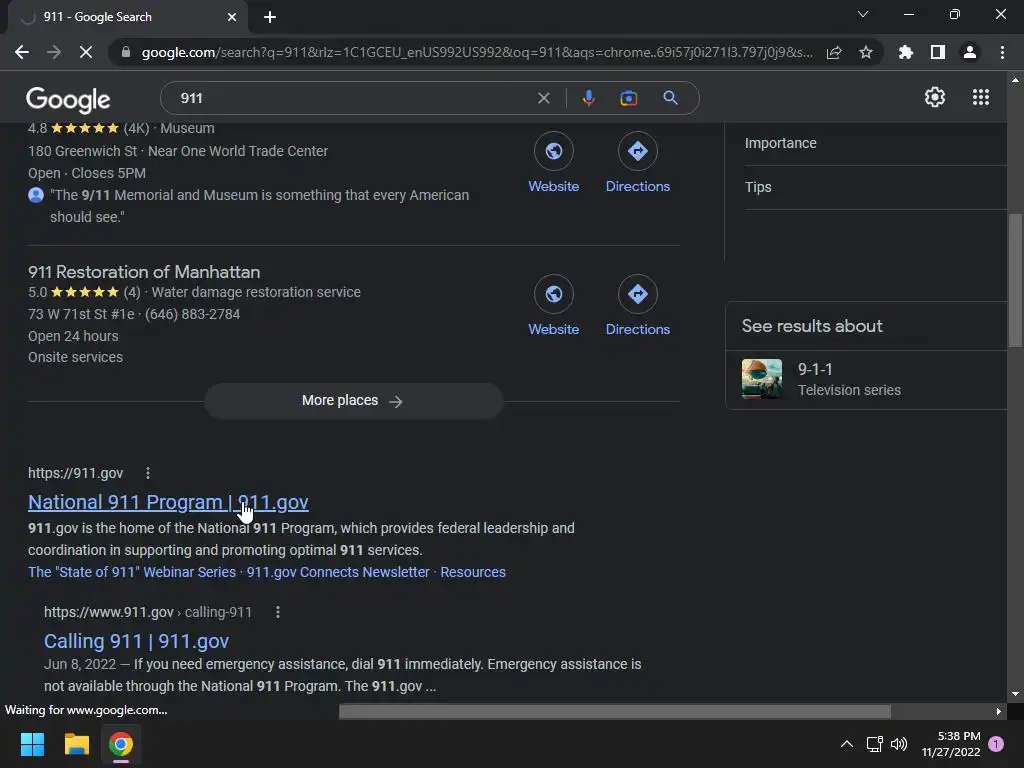The height and width of the screenshot is (768, 1024).
Task: Click "Open 24 hours" text
Action: pyautogui.click(x=73, y=336)
